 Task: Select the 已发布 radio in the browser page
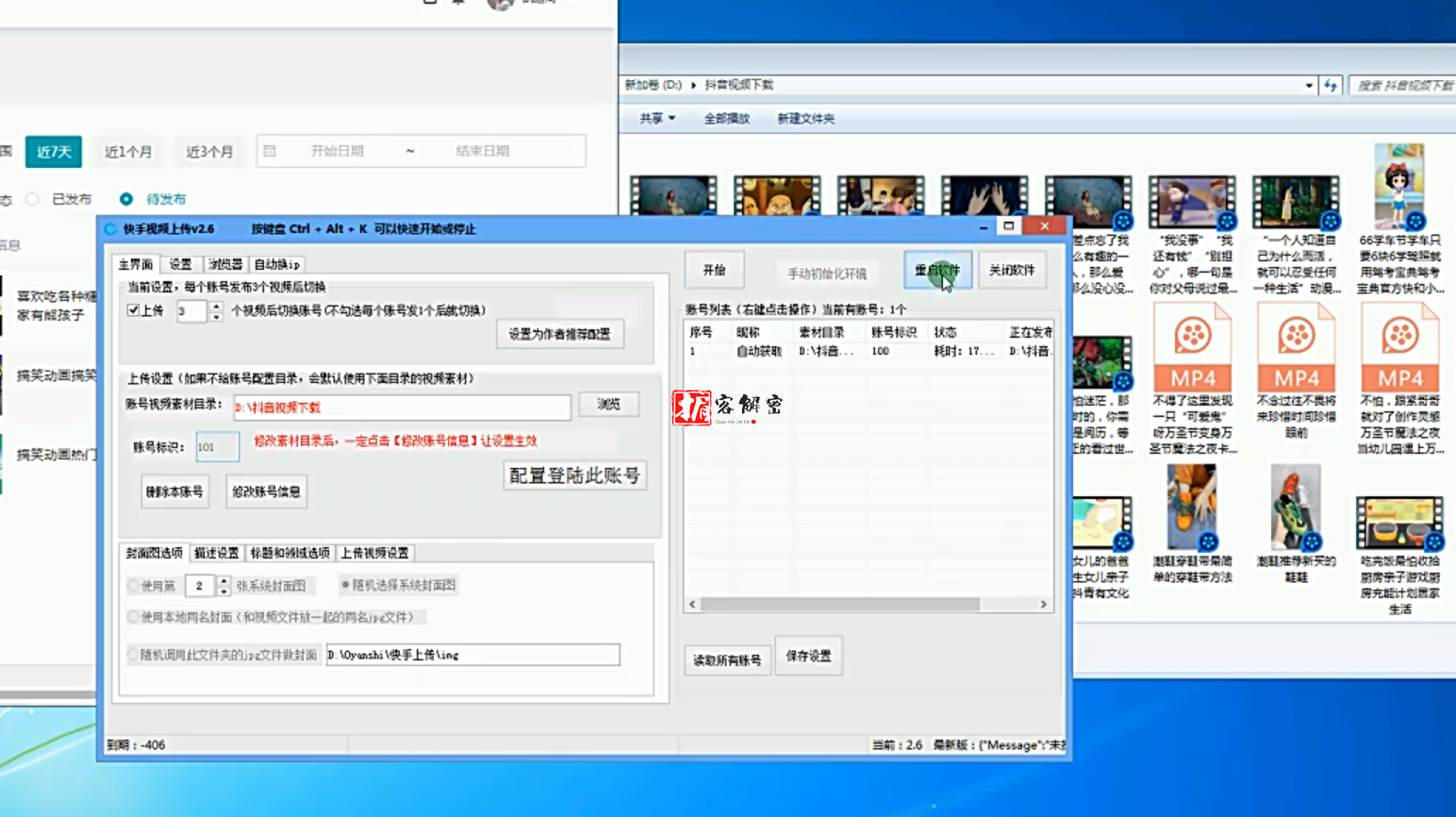pos(32,199)
